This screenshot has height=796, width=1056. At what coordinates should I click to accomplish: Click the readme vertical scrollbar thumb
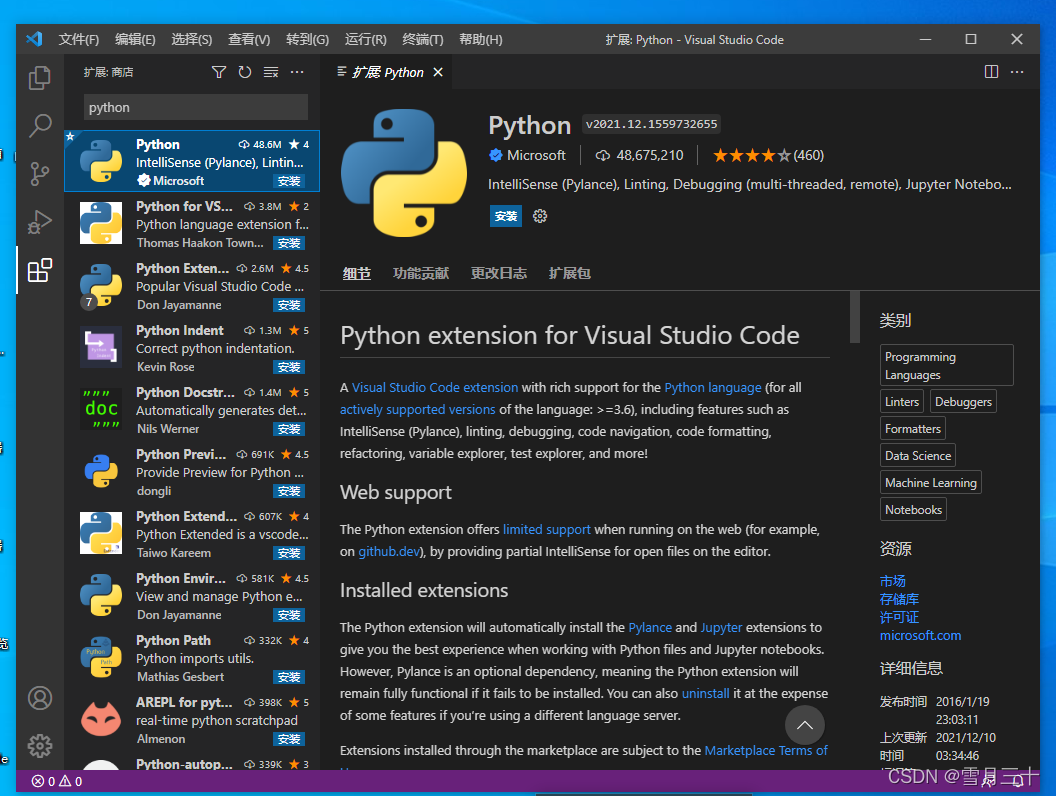pos(855,317)
